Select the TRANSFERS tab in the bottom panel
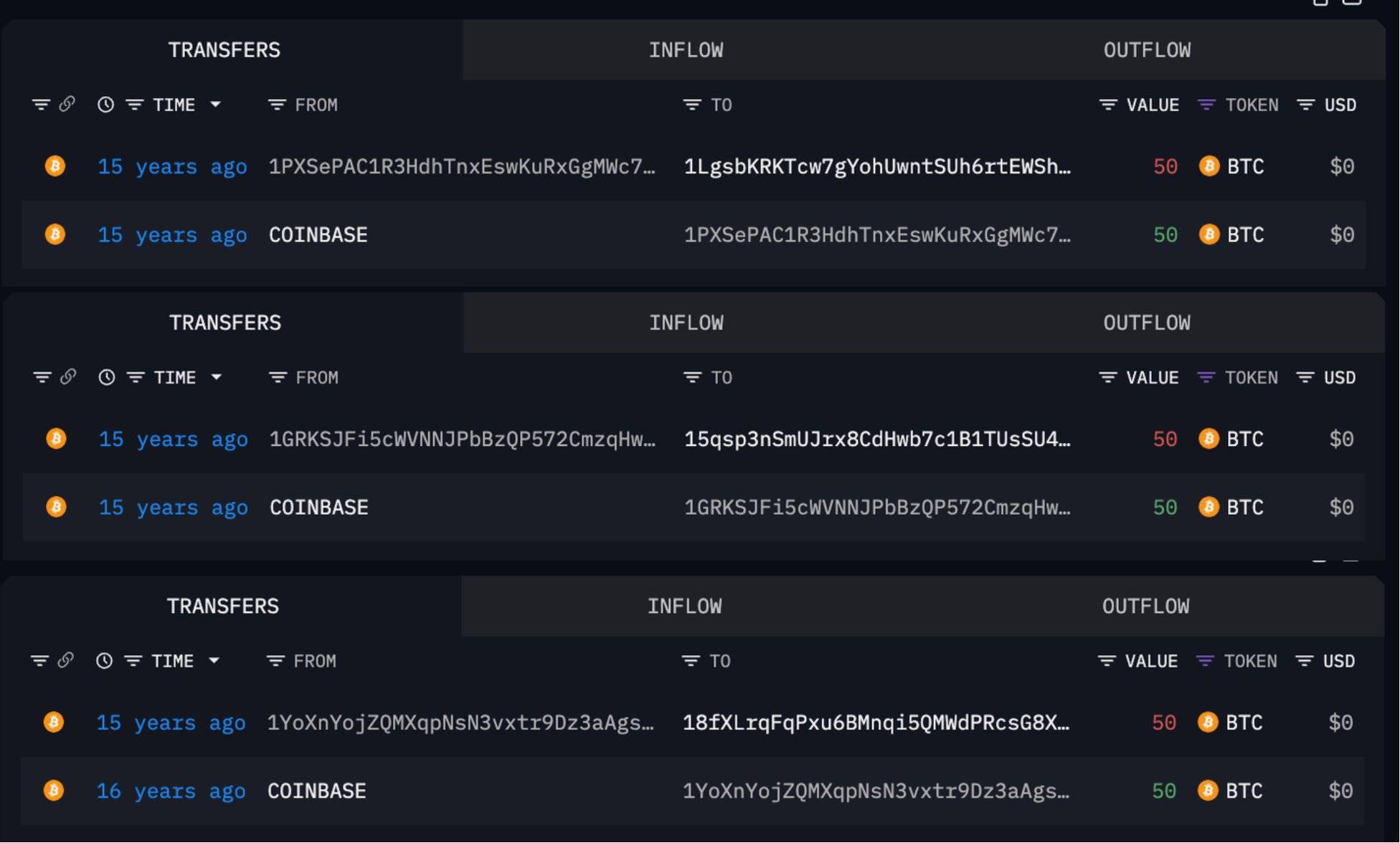The image size is (1400, 843). pos(223,606)
